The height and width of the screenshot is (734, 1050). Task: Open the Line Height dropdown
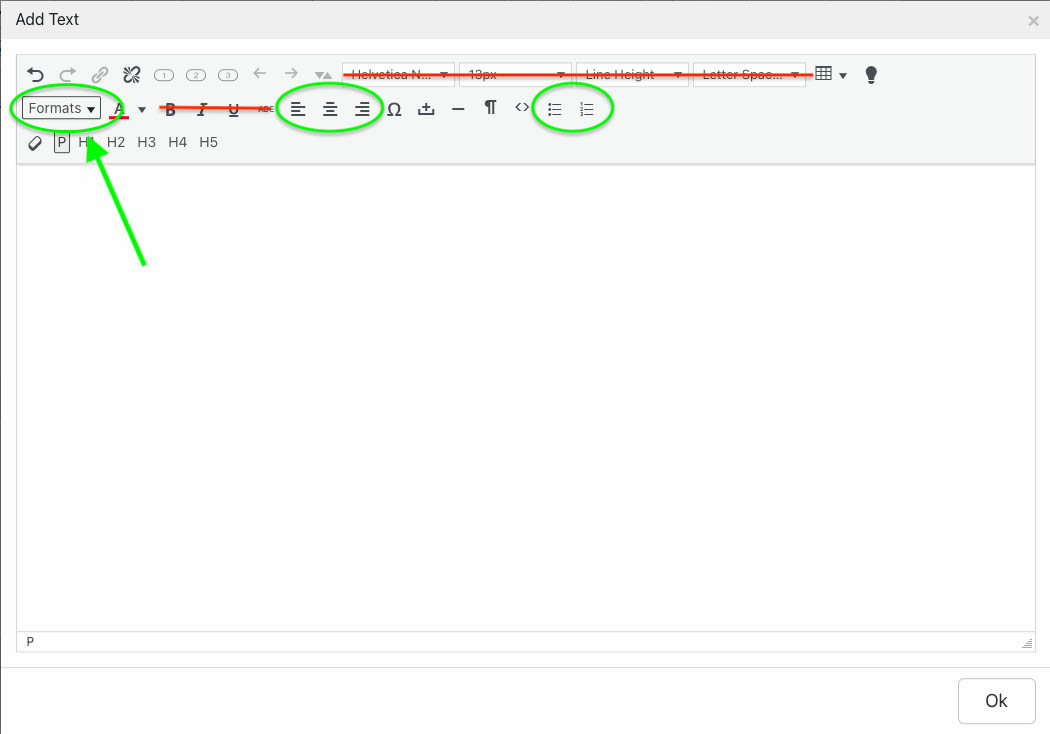(632, 75)
